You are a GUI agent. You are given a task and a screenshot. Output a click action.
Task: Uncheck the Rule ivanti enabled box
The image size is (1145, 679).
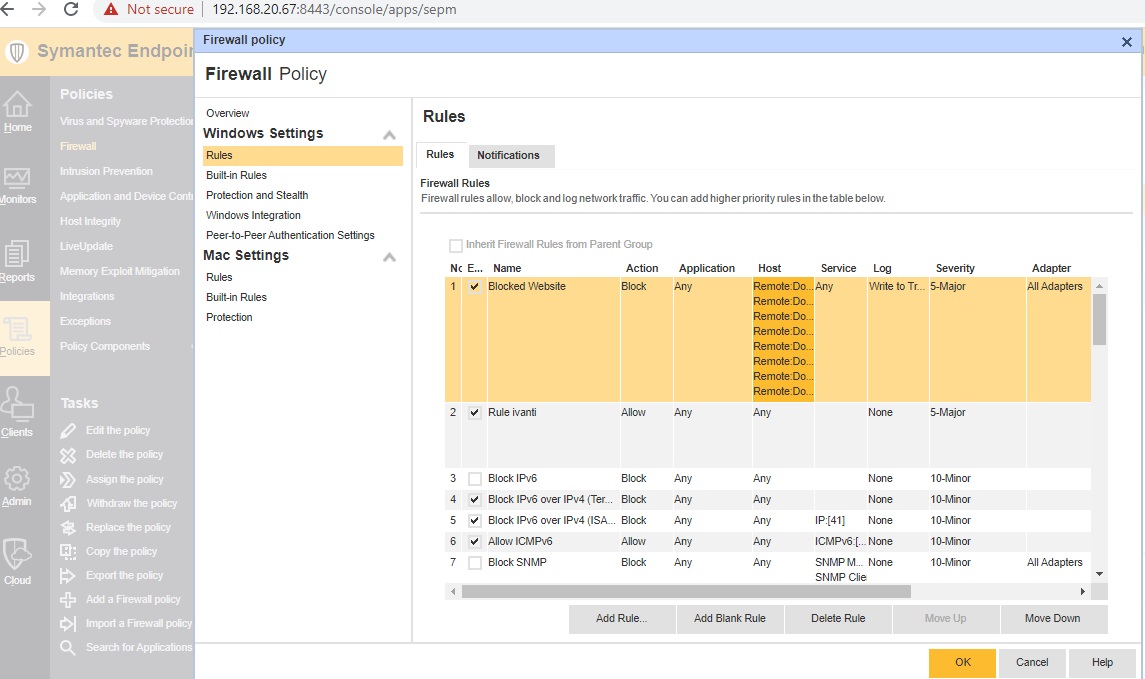[x=475, y=413]
